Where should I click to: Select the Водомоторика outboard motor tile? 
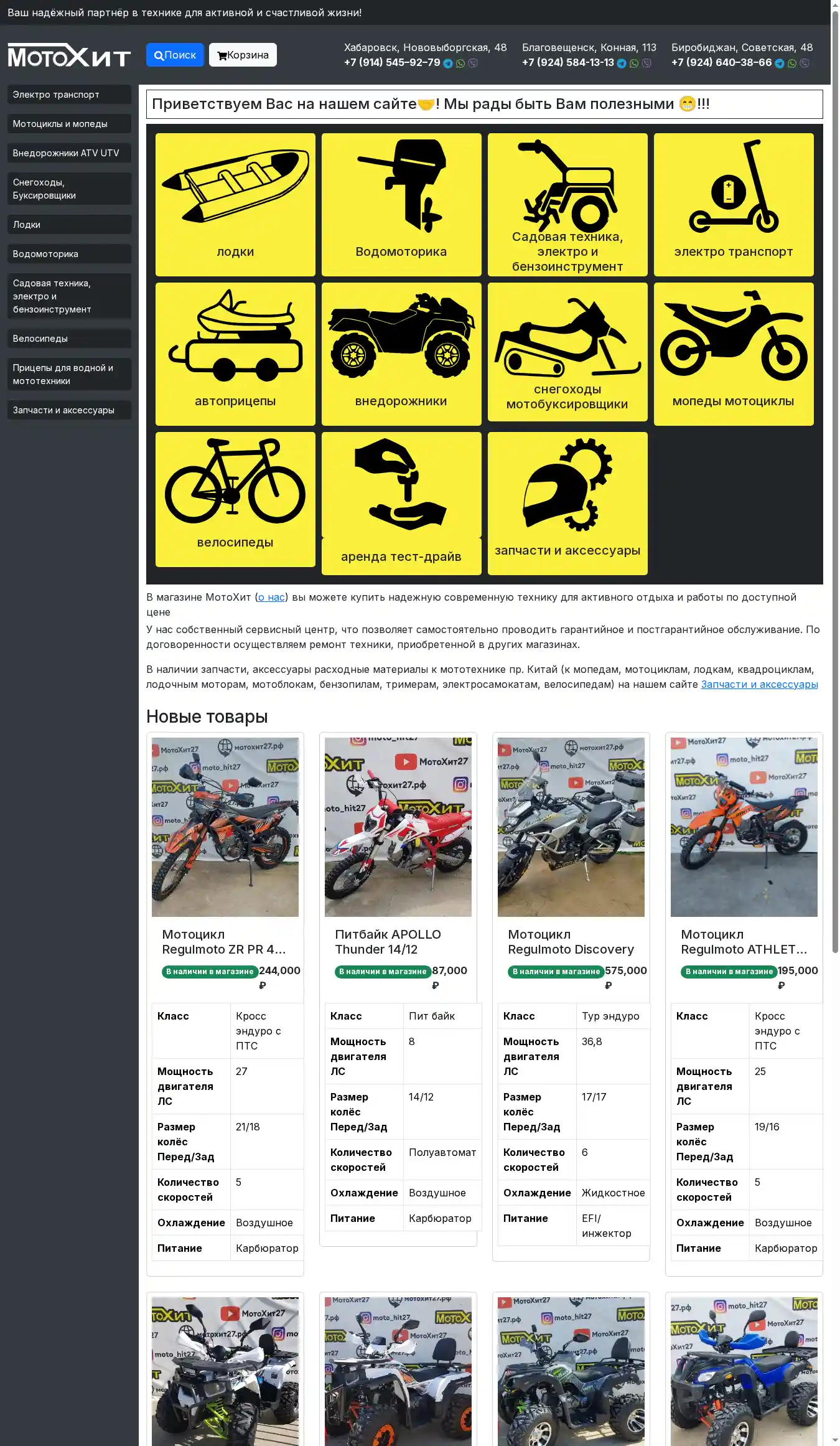401,204
